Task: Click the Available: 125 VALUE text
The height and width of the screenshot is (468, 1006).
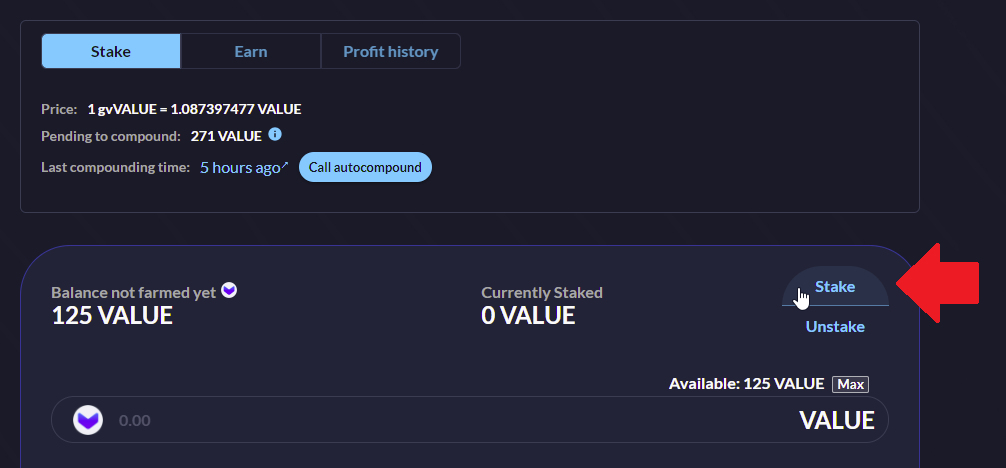Action: (x=746, y=384)
